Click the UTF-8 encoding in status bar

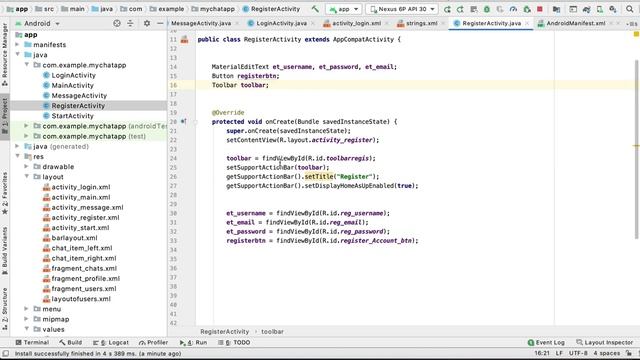(x=578, y=353)
